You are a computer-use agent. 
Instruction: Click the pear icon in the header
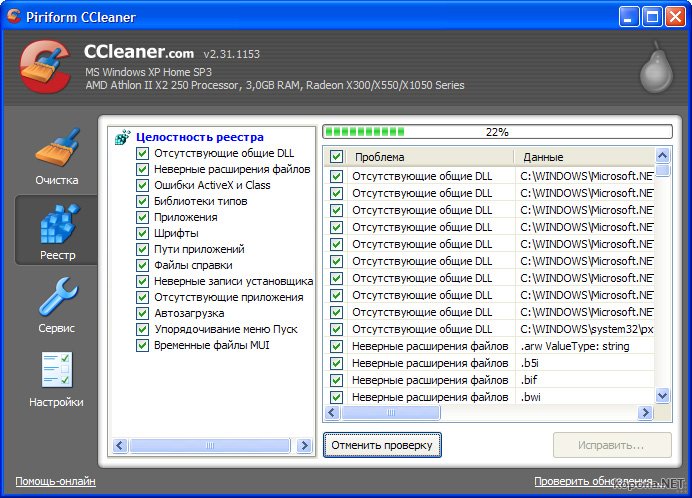click(656, 68)
